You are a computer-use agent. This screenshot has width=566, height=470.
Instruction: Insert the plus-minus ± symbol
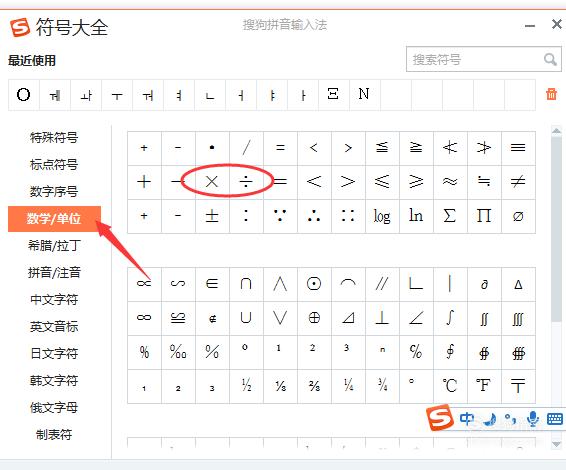click(212, 216)
